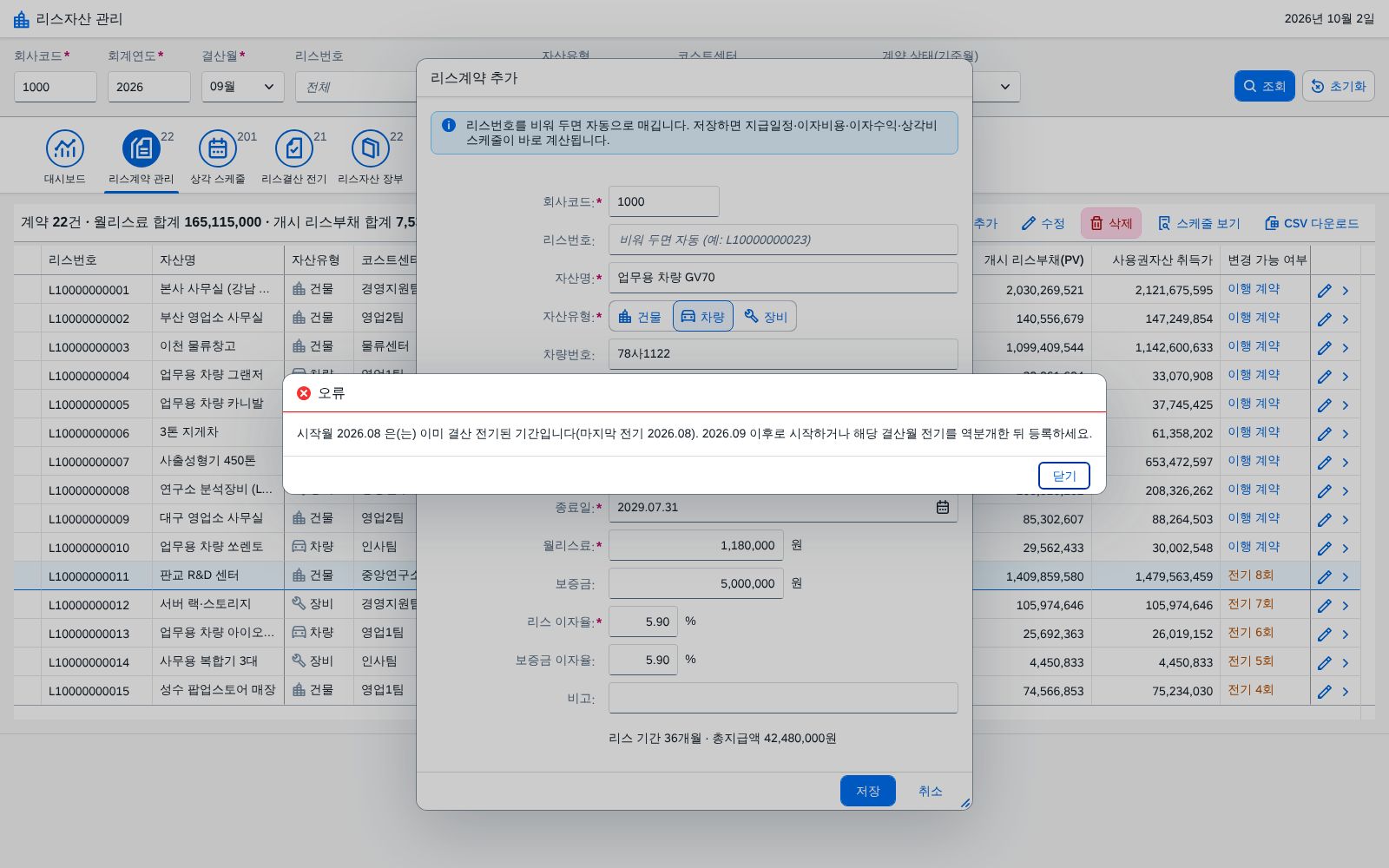Switch to 리스계약 관리 tab
1389x868 pixels.
[x=142, y=157]
